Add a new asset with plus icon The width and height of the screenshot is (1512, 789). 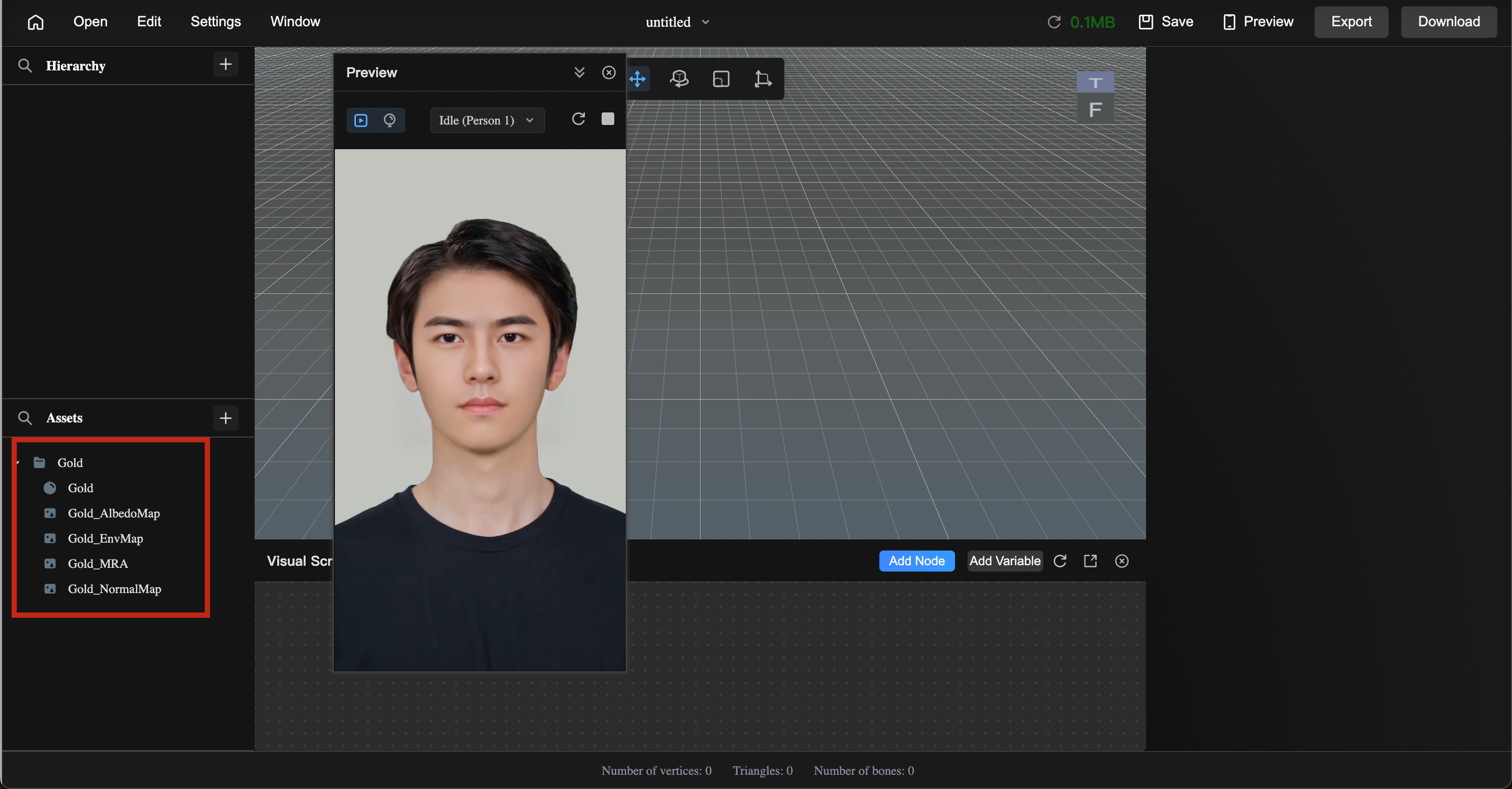[225, 418]
